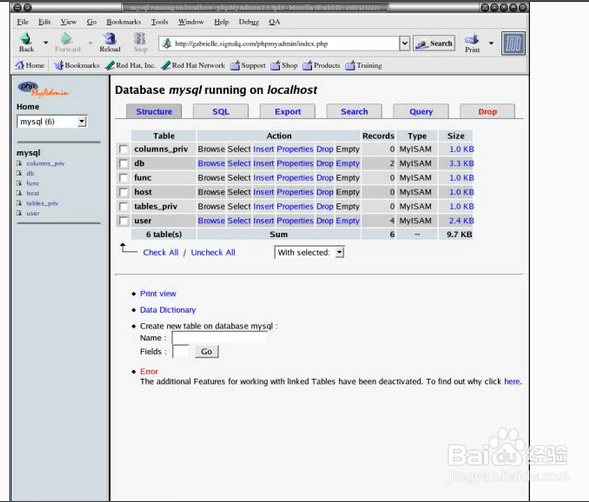Open the Back button history arrow

(x=46, y=42)
